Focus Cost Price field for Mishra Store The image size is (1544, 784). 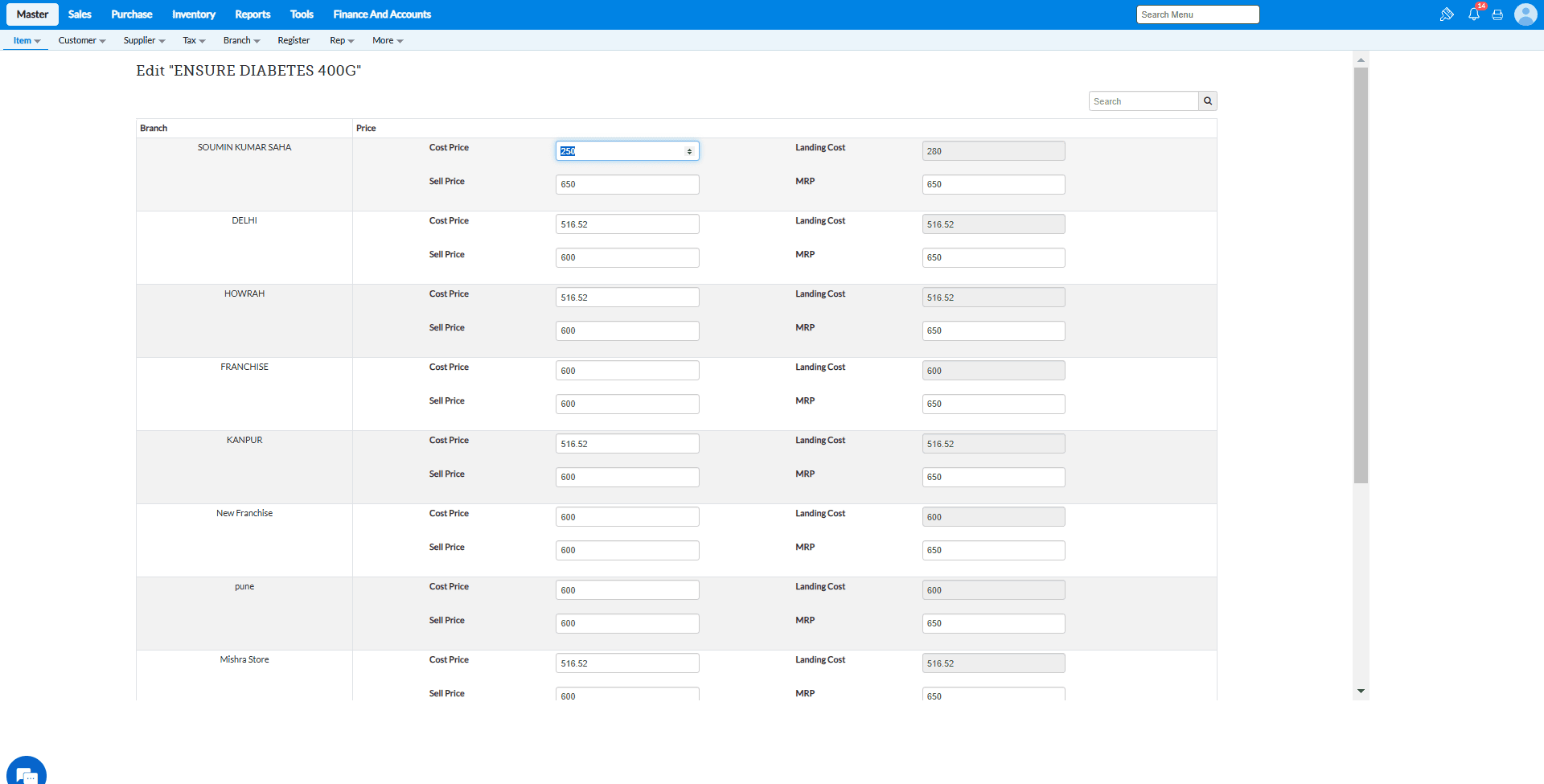point(627,663)
